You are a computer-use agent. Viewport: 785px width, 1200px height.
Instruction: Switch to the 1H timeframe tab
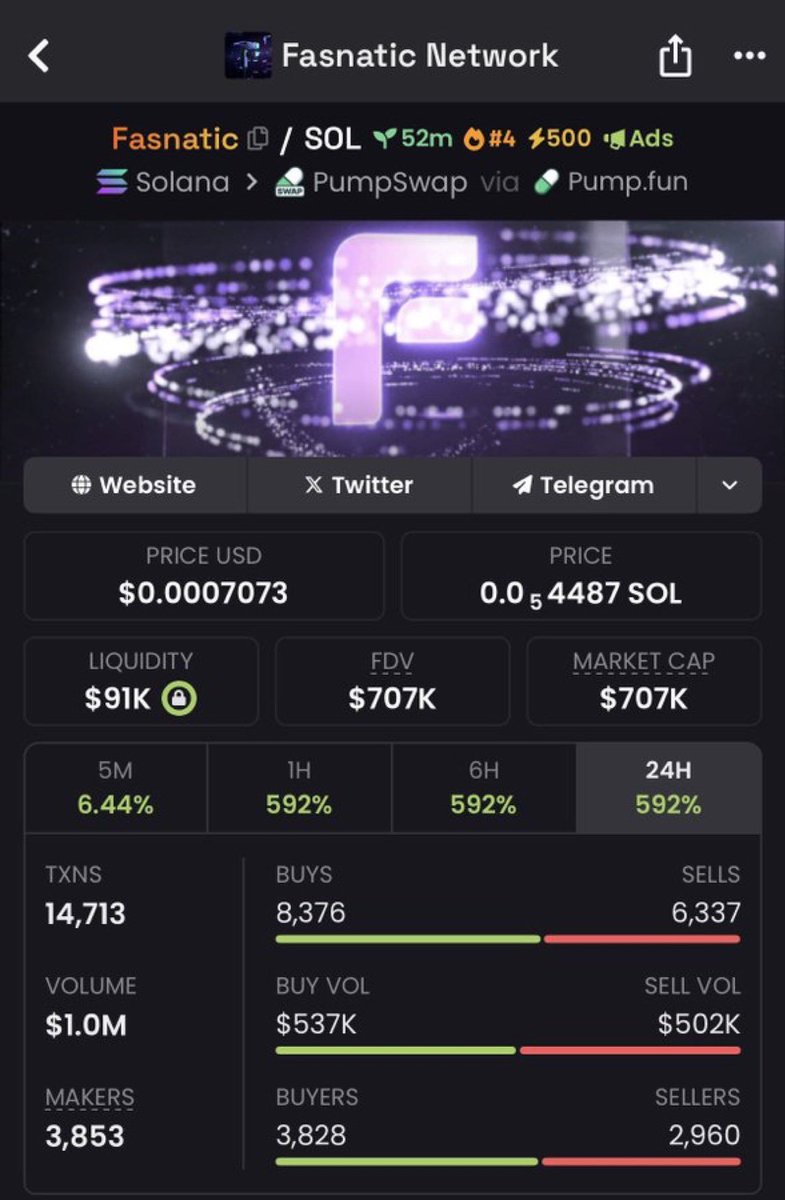pos(299,788)
